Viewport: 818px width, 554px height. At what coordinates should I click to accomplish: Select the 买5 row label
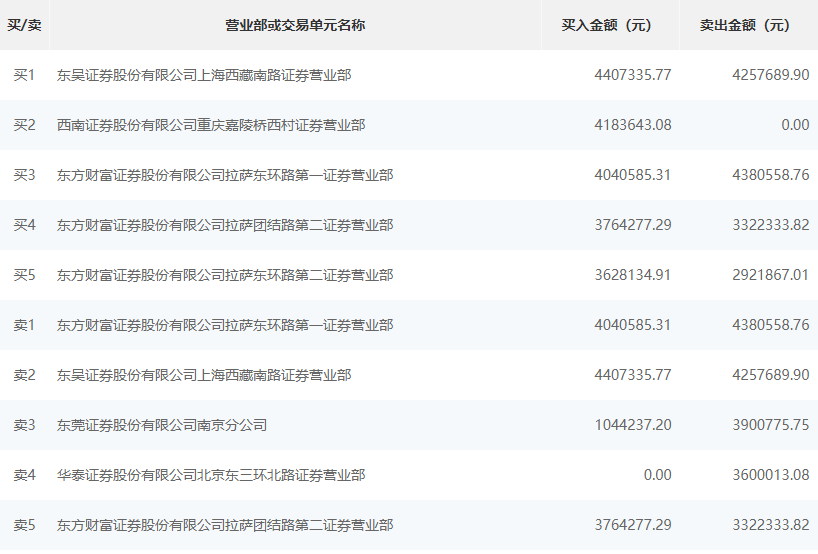click(x=25, y=275)
